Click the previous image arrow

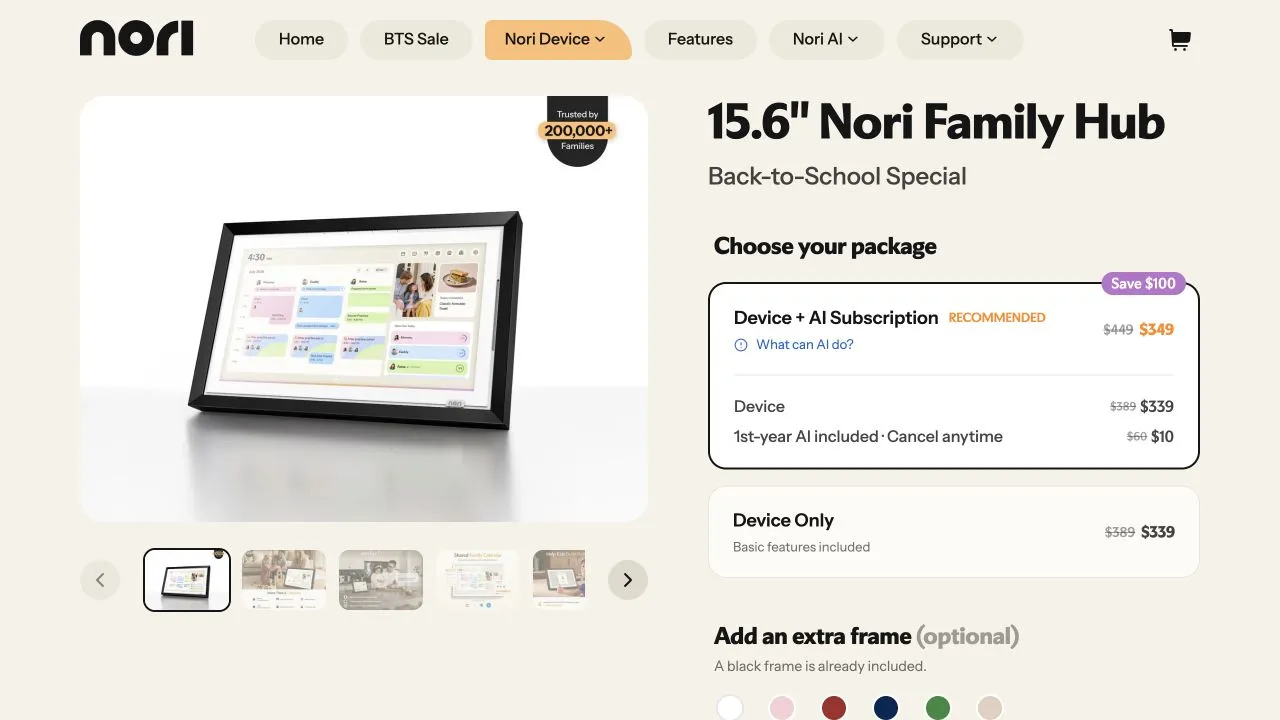100,580
